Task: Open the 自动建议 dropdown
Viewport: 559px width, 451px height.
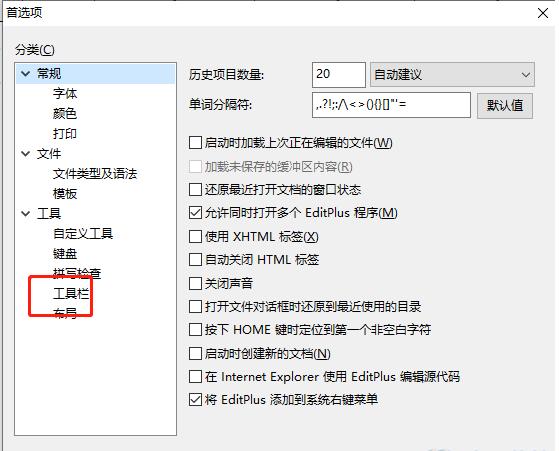Action: click(x=452, y=75)
